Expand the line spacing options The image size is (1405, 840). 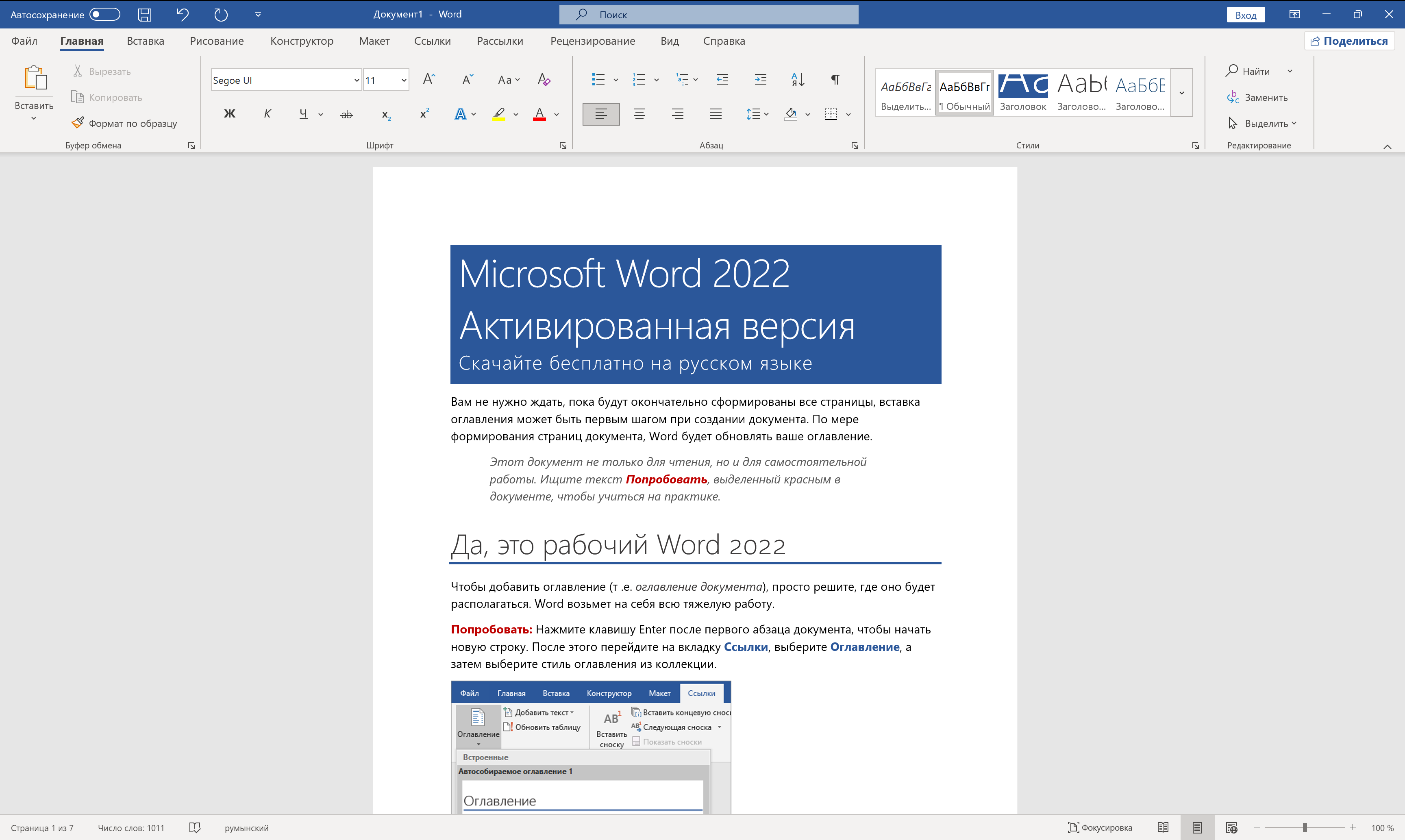767,114
